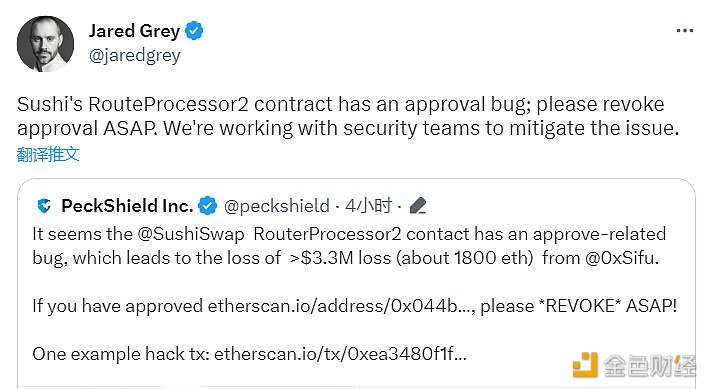Open the 4小时 timestamp of quoted tweet
708x389 pixels.
[x=368, y=206]
